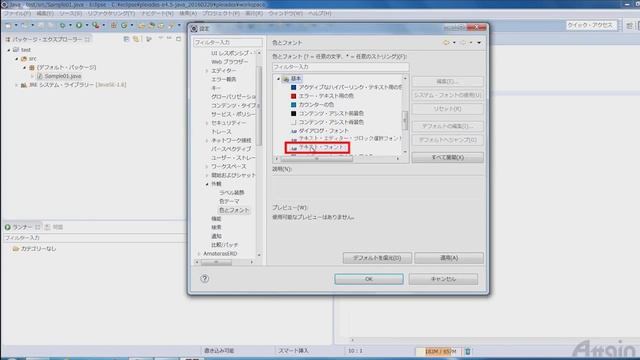Screen dimensions: 640x360
Task: Click the white swatch for コンテンツ・アシスト背景色
Action: 293,122
